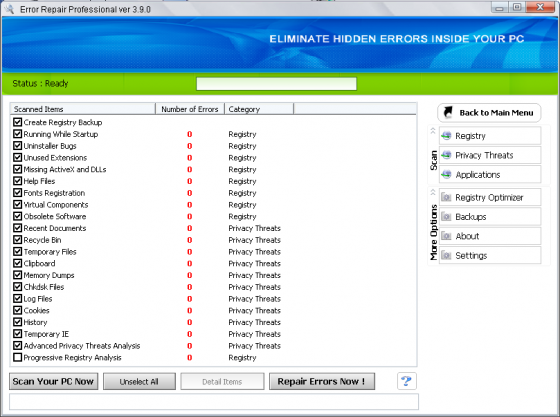Click the app wrench icon in title bar
Image resolution: width=560 pixels, height=417 pixels.
[9, 9]
